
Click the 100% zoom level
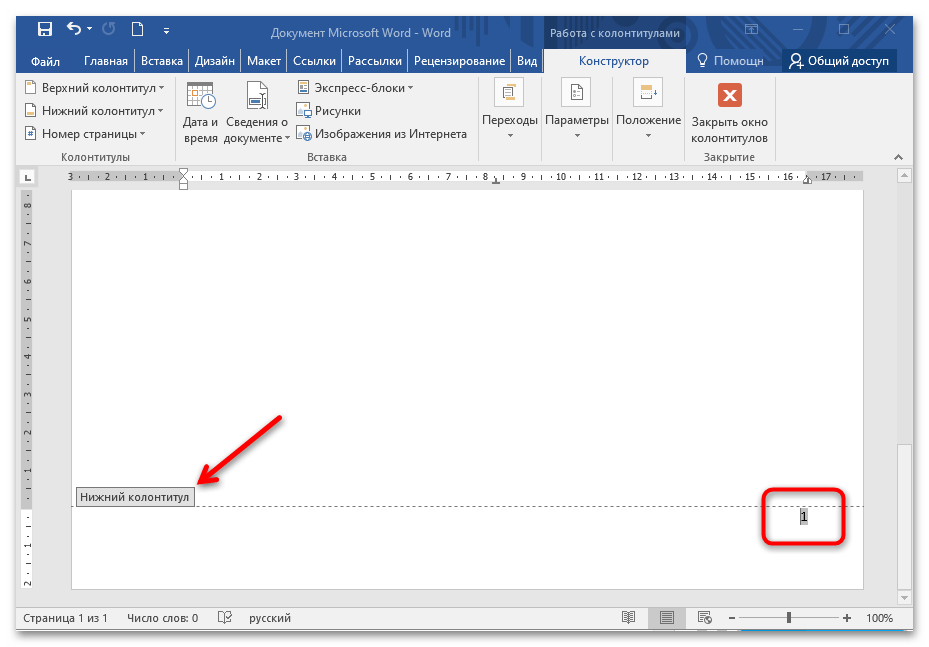coord(879,618)
